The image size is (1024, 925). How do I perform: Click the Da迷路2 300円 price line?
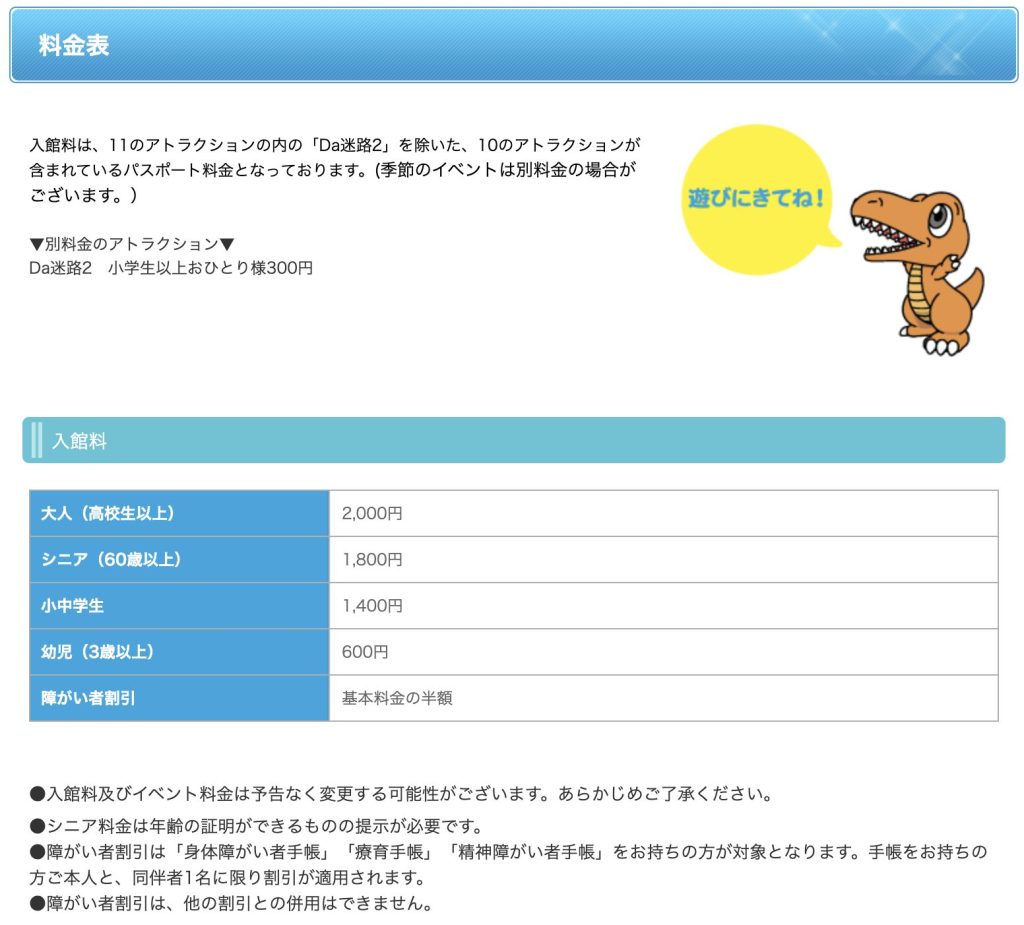171,268
